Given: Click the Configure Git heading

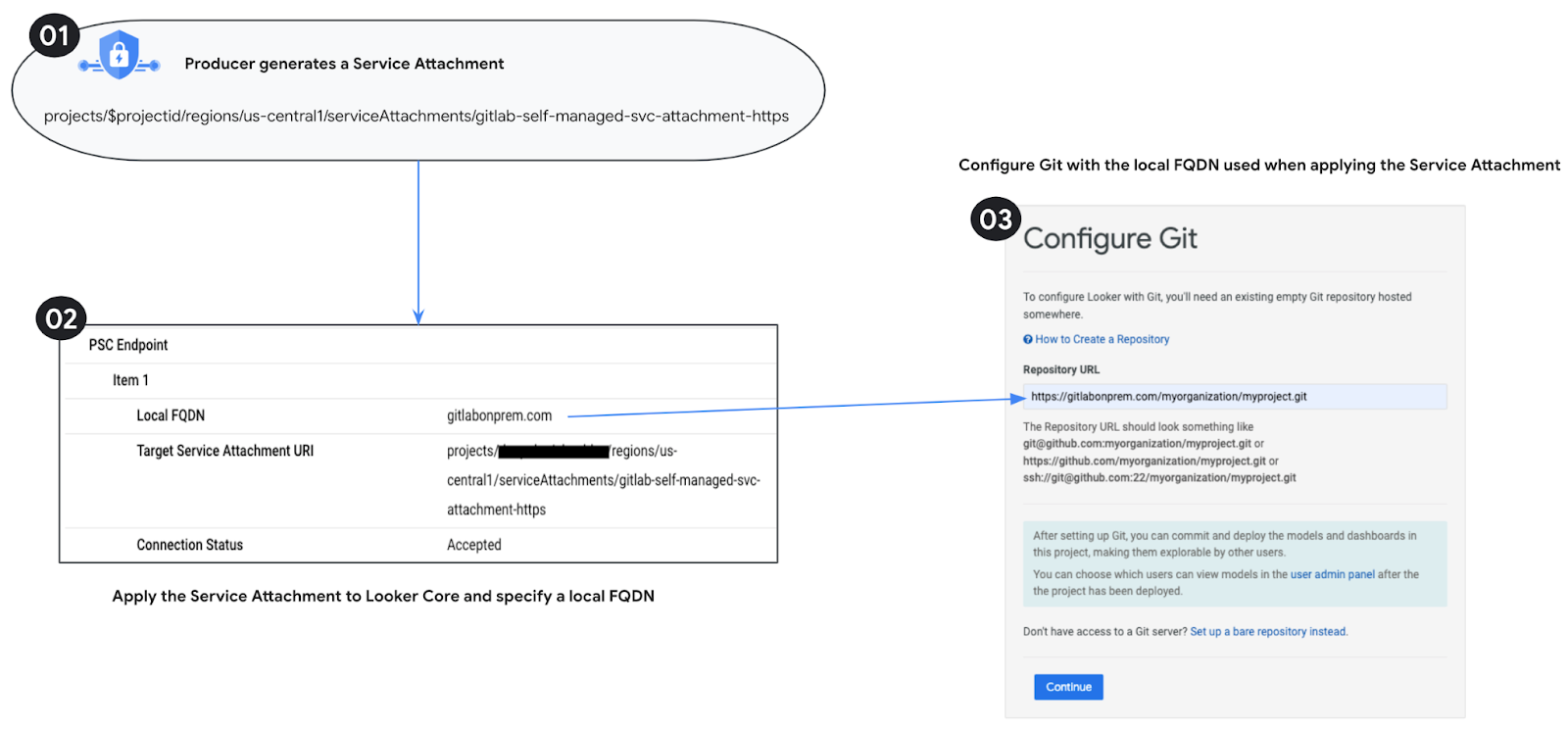Looking at the screenshot, I should pos(1109,239).
